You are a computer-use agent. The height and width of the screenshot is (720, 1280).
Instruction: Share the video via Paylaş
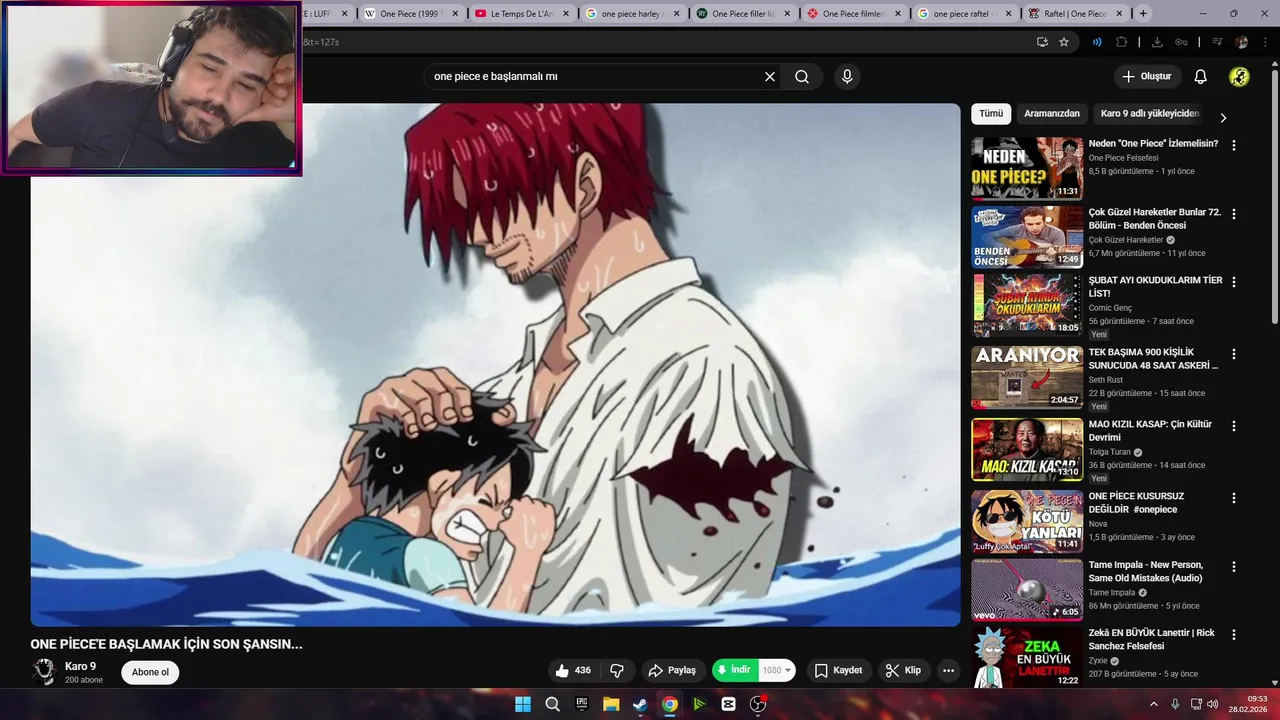[x=672, y=670]
